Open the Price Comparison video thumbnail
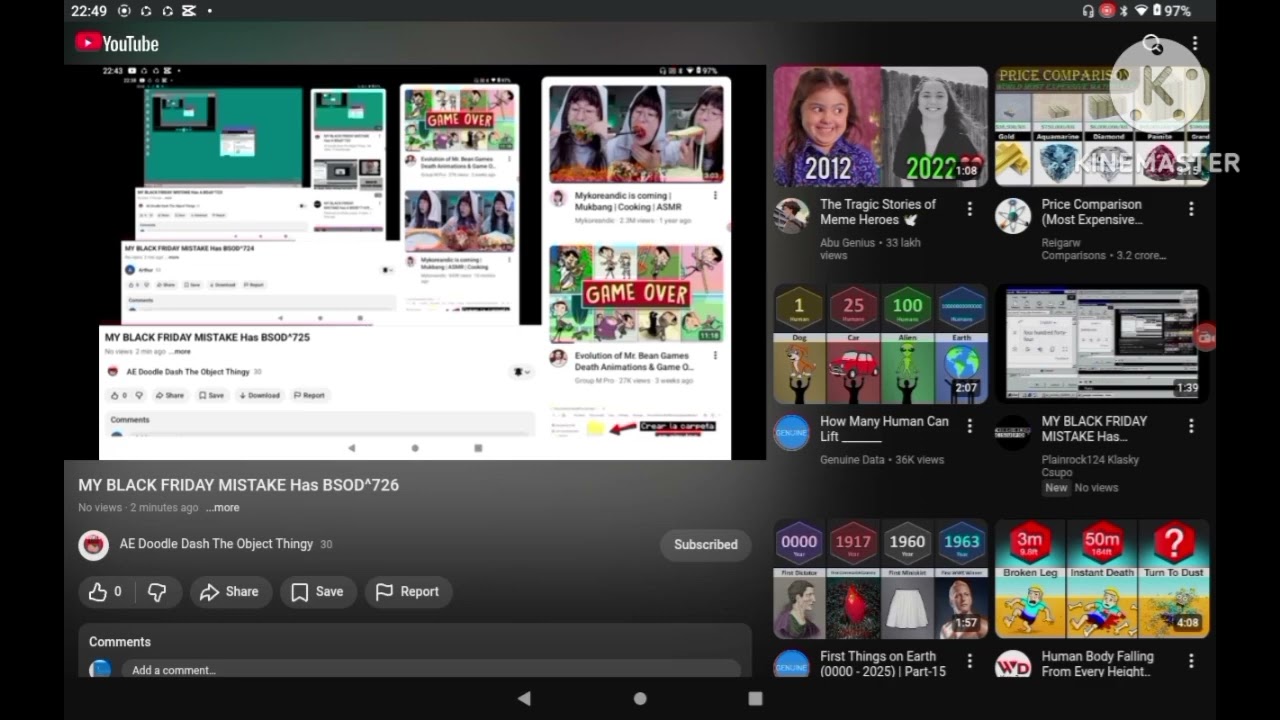This screenshot has width=1280, height=720. [1102, 126]
